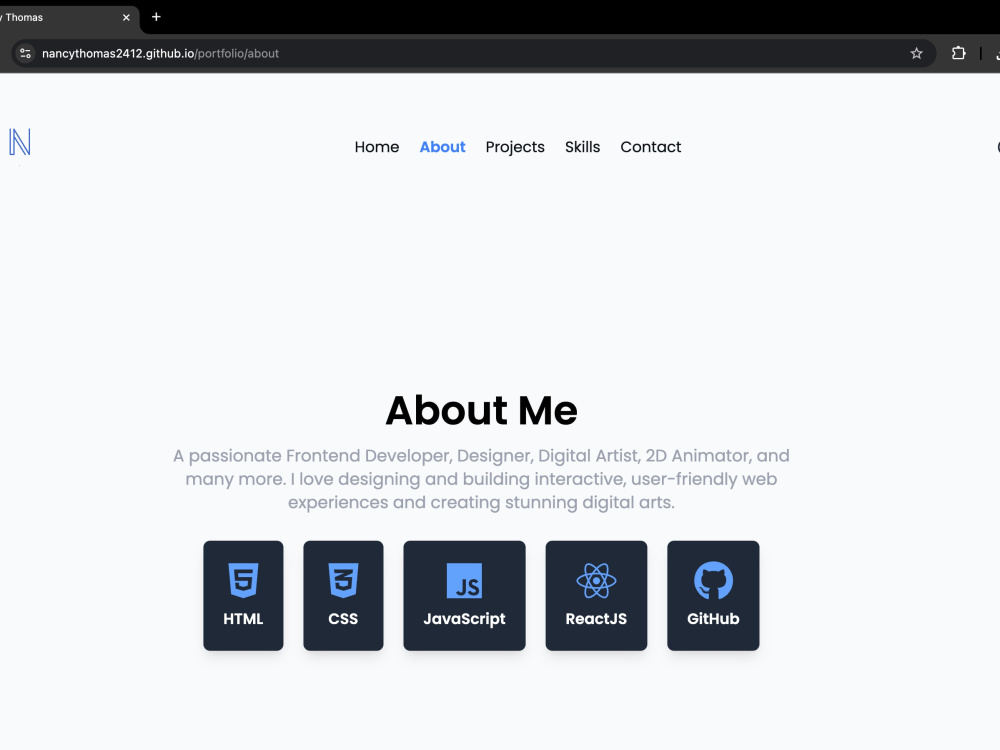Close the Thomas browser tab

point(126,17)
